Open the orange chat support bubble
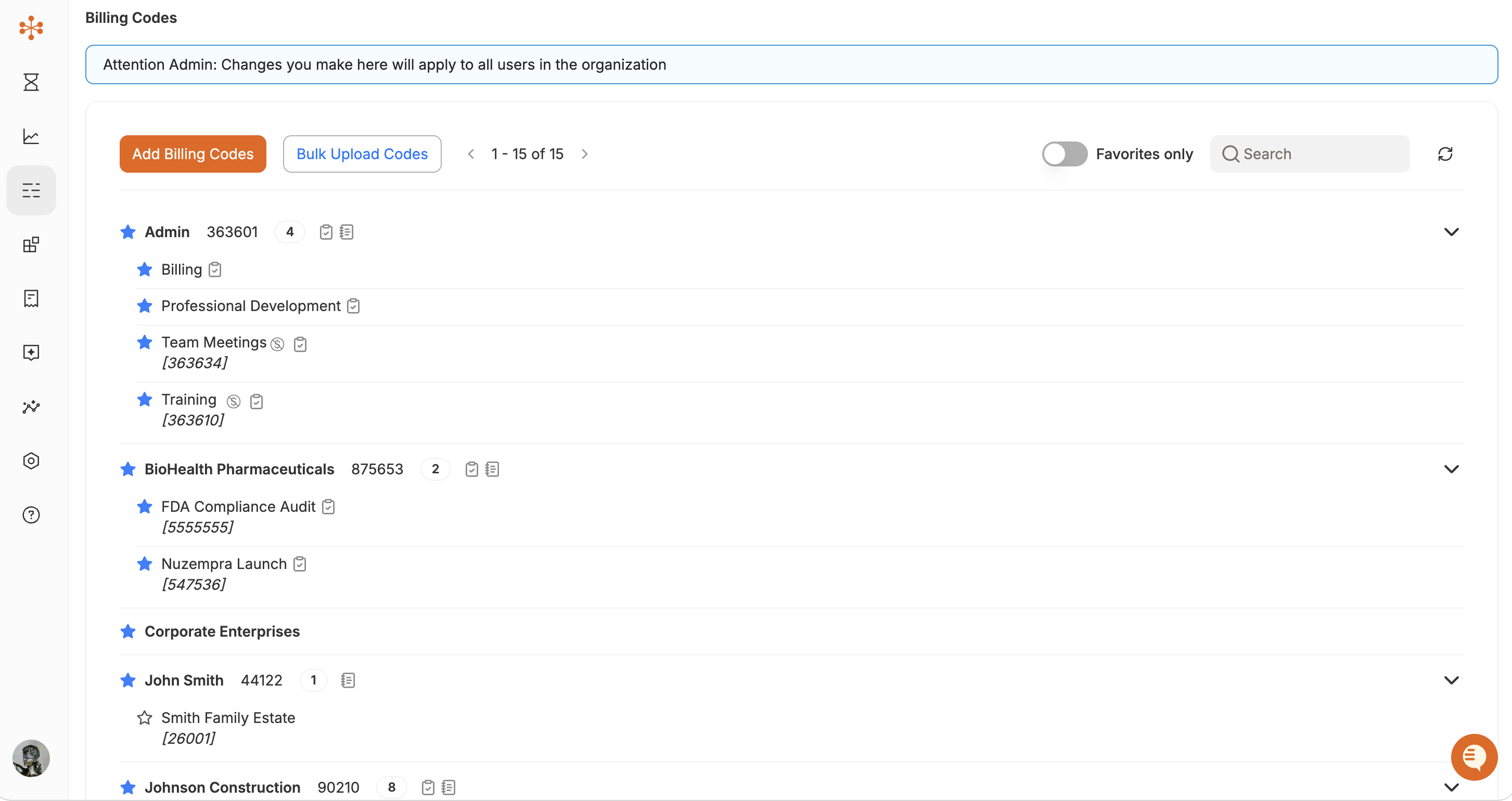This screenshot has height=801, width=1512. click(x=1474, y=756)
